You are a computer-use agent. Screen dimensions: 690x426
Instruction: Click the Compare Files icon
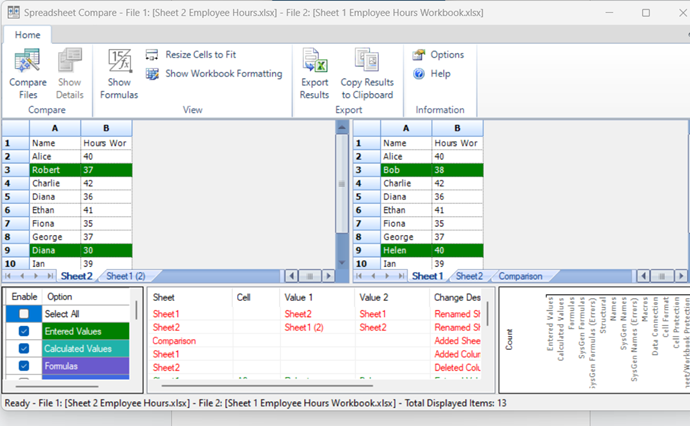coord(27,73)
